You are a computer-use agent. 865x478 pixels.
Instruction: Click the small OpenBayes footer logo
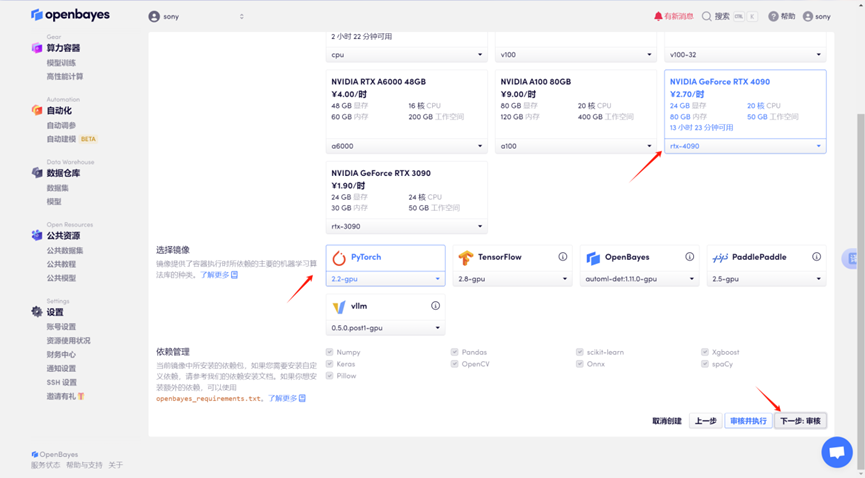pos(35,454)
